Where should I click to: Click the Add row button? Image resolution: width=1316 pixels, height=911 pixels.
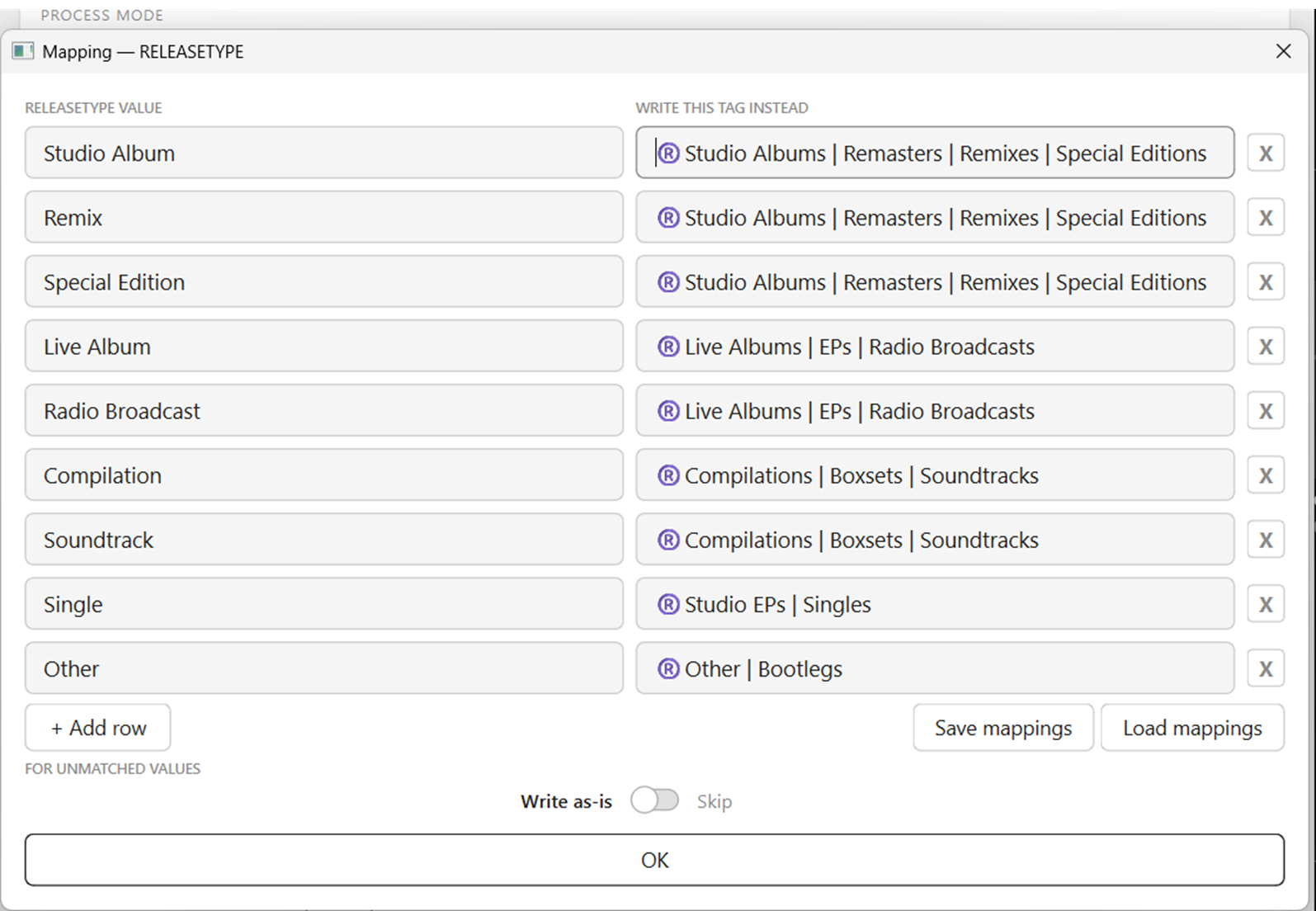[x=98, y=728]
